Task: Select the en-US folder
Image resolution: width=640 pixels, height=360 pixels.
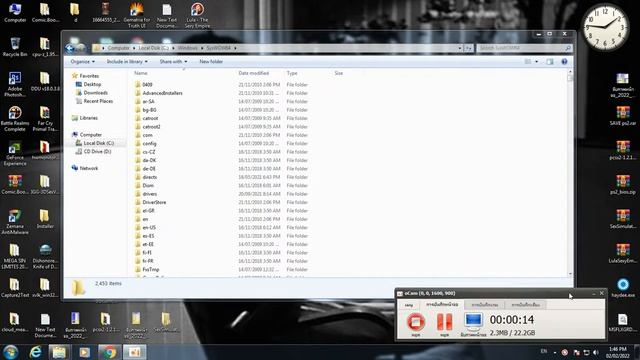Action: pos(149,228)
